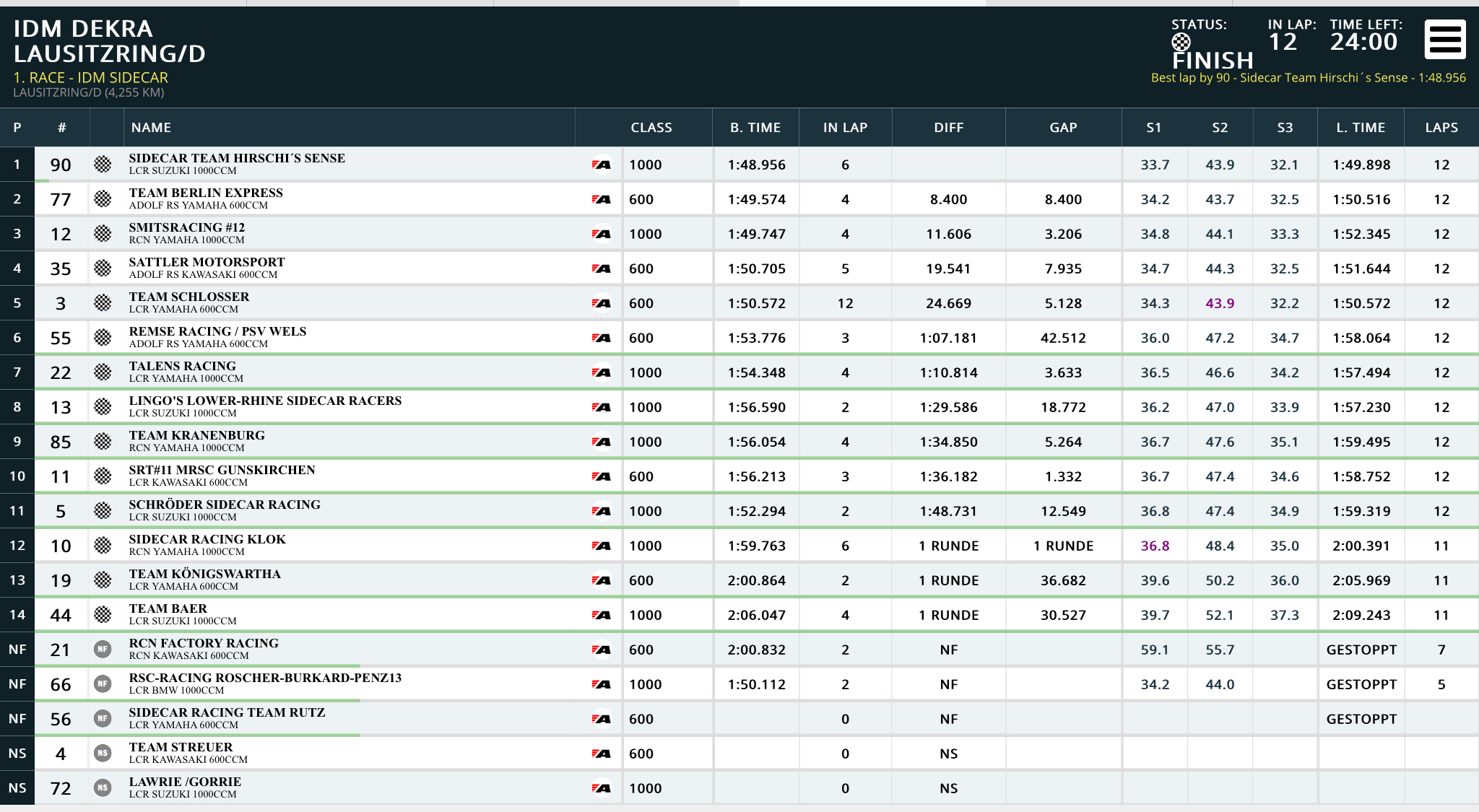This screenshot has width=1479, height=812.
Task: Click class logo icon in Team Königswartha row
Action: click(x=601, y=580)
